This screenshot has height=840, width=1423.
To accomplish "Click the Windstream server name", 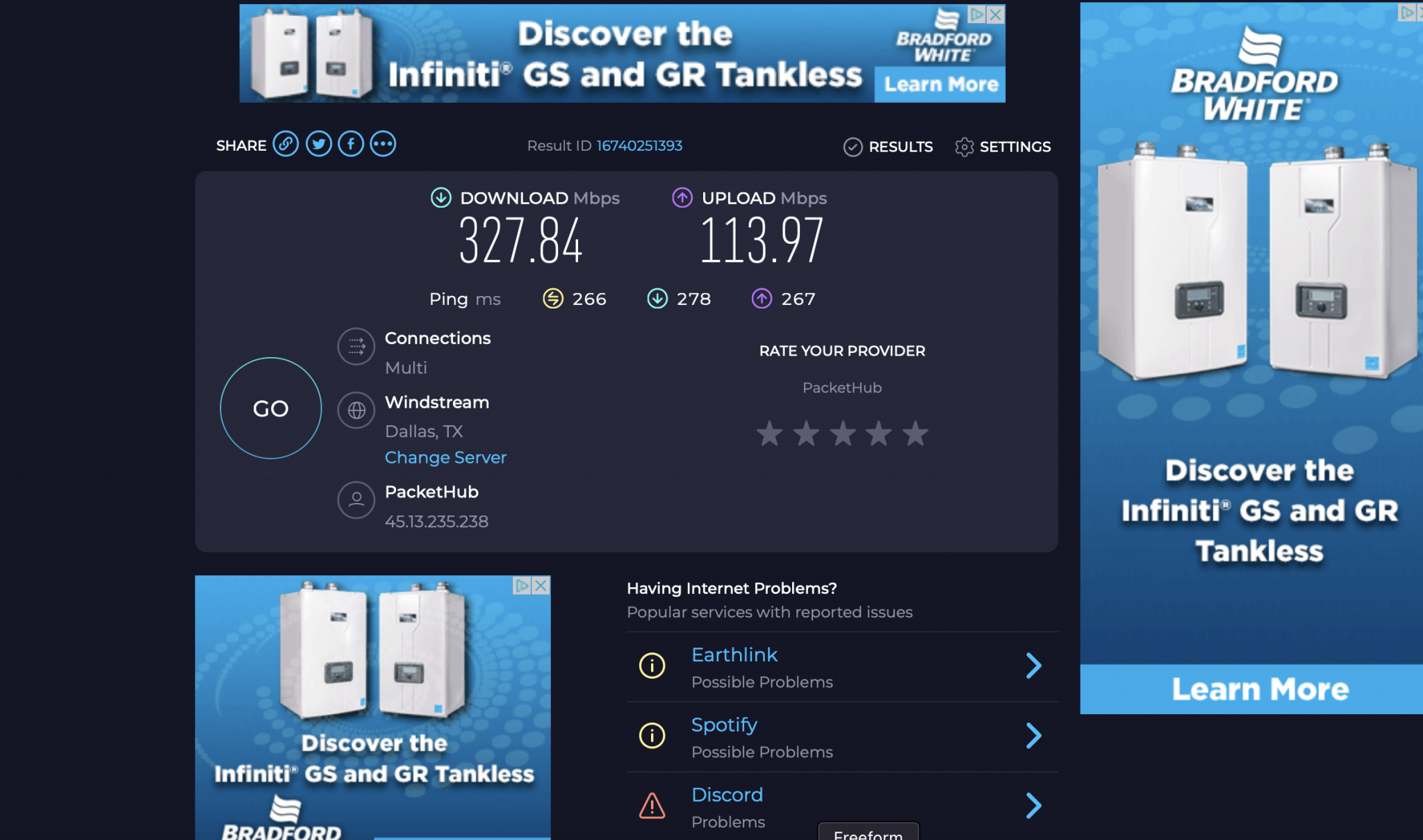I will pos(437,402).
